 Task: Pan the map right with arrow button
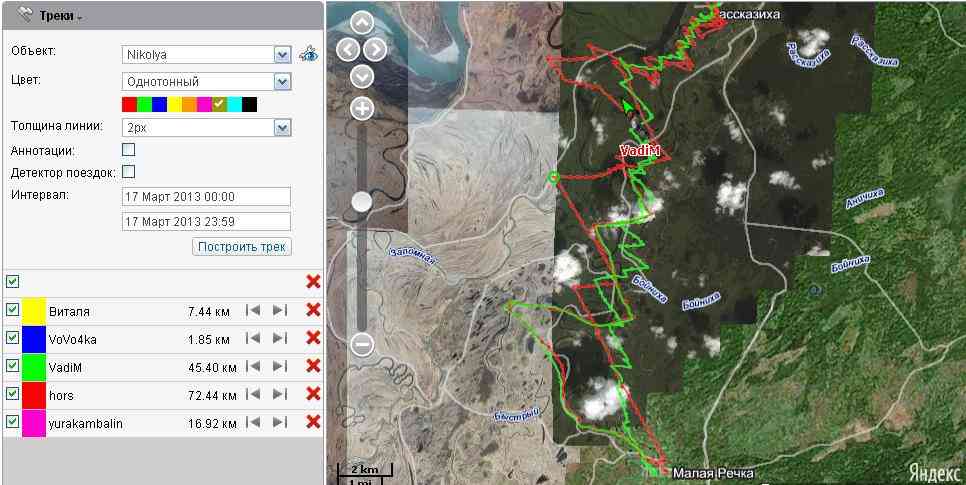tap(376, 49)
